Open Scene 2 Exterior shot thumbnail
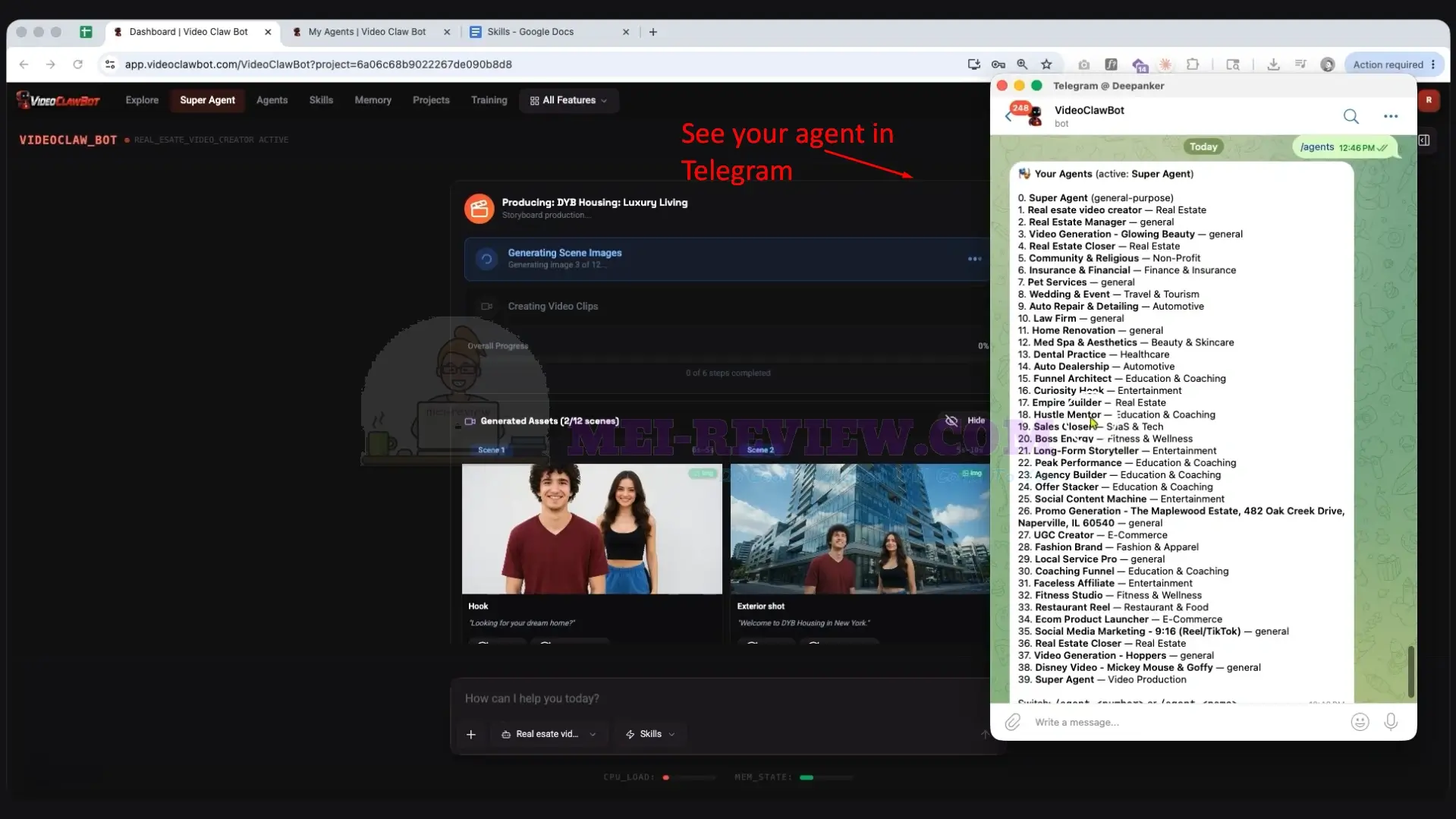 tap(860, 529)
